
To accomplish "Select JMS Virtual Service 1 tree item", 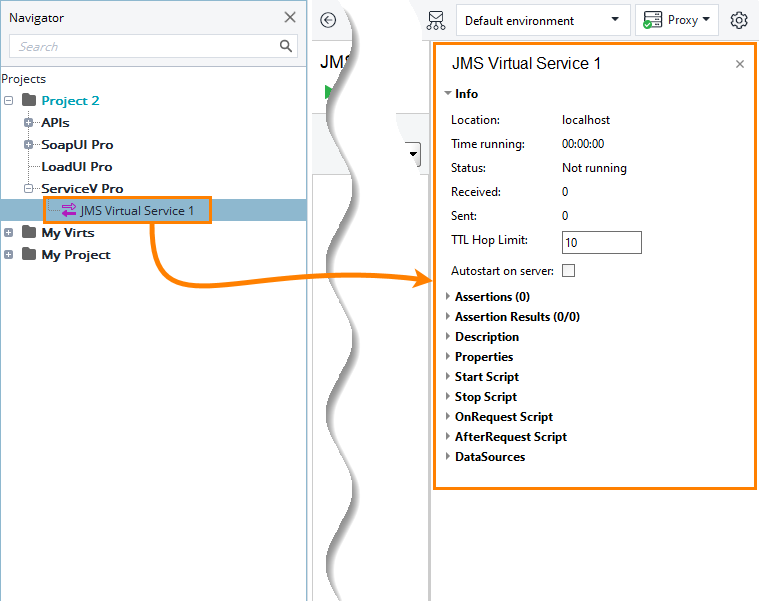I will 137,210.
